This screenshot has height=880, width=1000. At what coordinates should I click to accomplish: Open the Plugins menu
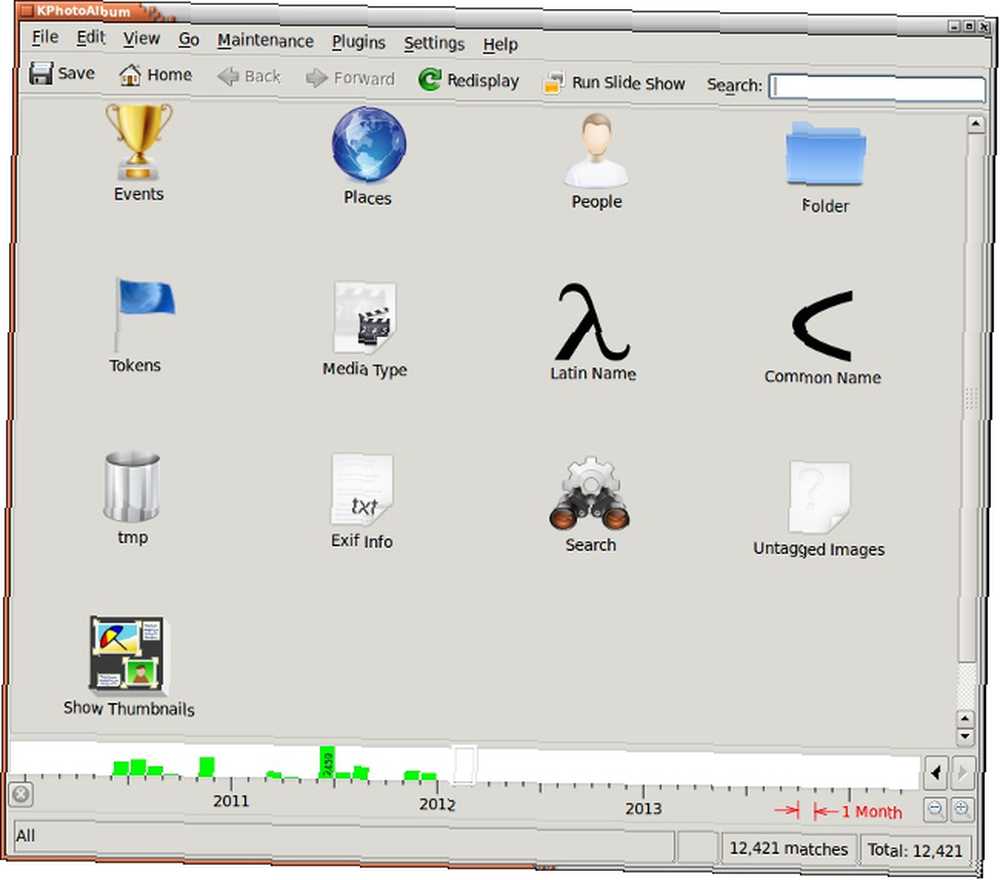[358, 43]
